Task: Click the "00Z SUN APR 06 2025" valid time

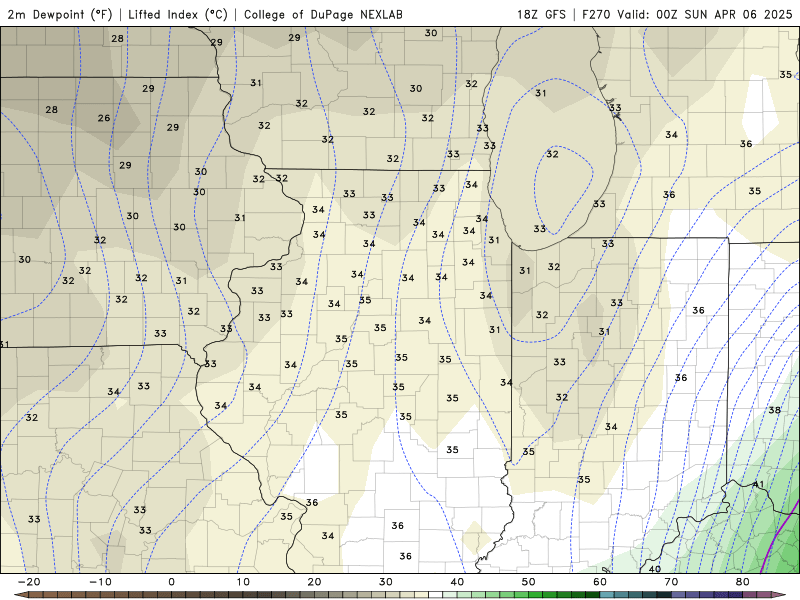Action: [724, 14]
